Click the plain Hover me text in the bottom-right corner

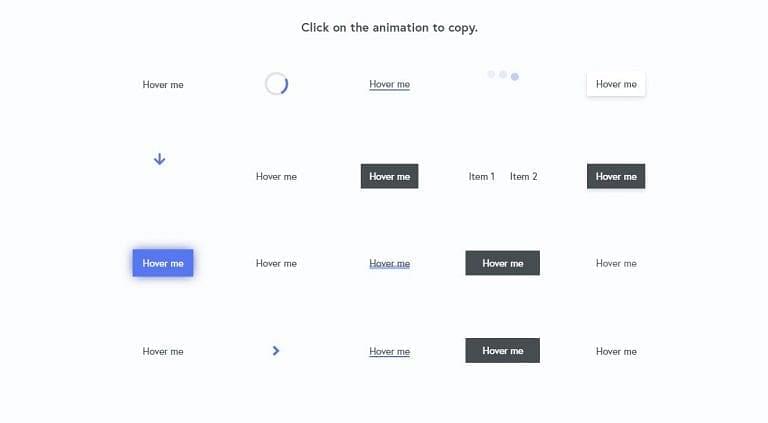coord(616,352)
